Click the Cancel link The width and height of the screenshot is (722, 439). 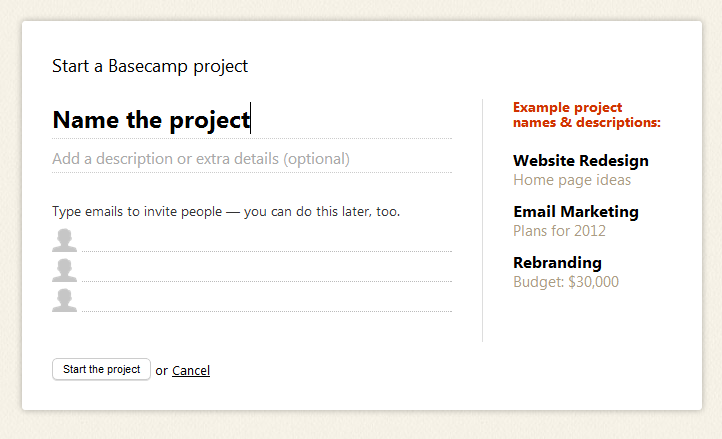tap(191, 370)
